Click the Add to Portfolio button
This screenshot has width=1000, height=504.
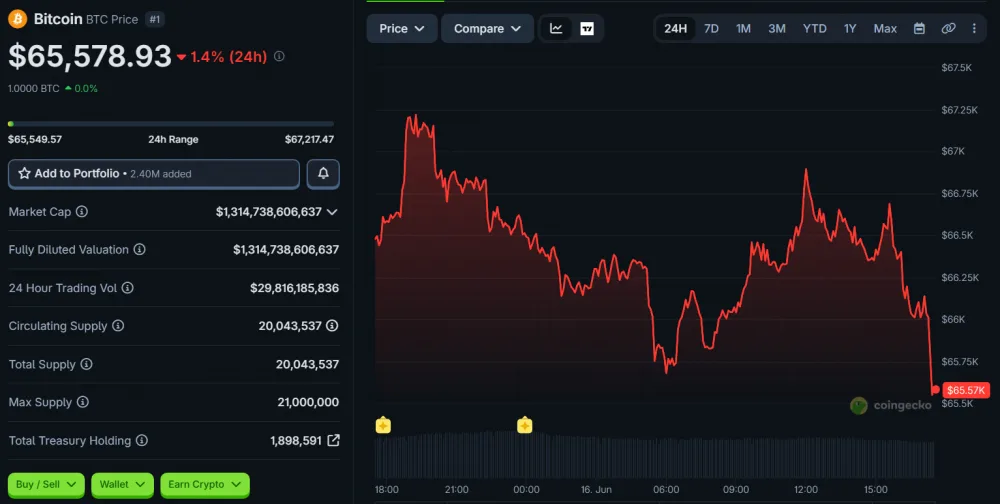point(154,174)
